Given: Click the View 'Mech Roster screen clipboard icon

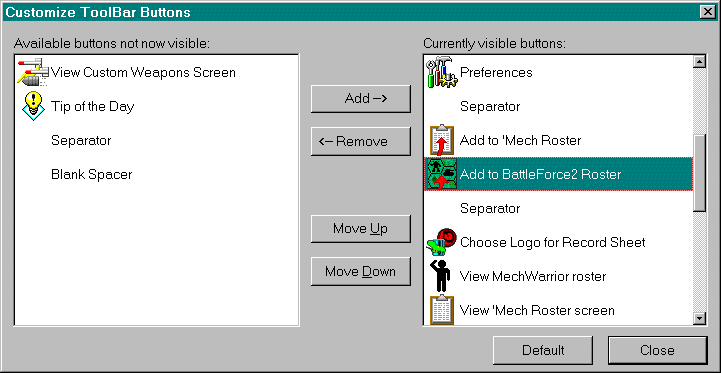Looking at the screenshot, I should (x=442, y=310).
